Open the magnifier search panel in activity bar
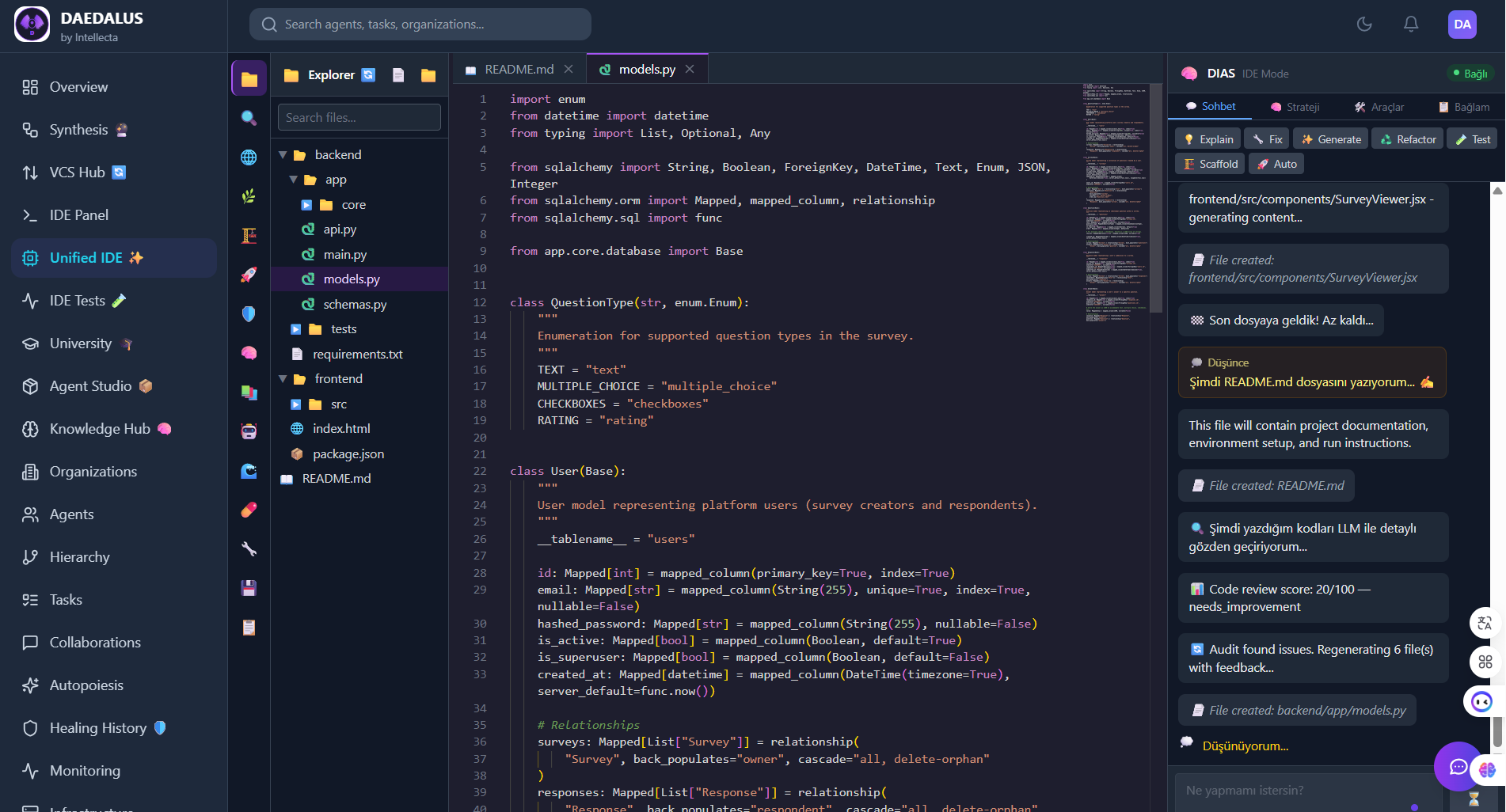 249,118
